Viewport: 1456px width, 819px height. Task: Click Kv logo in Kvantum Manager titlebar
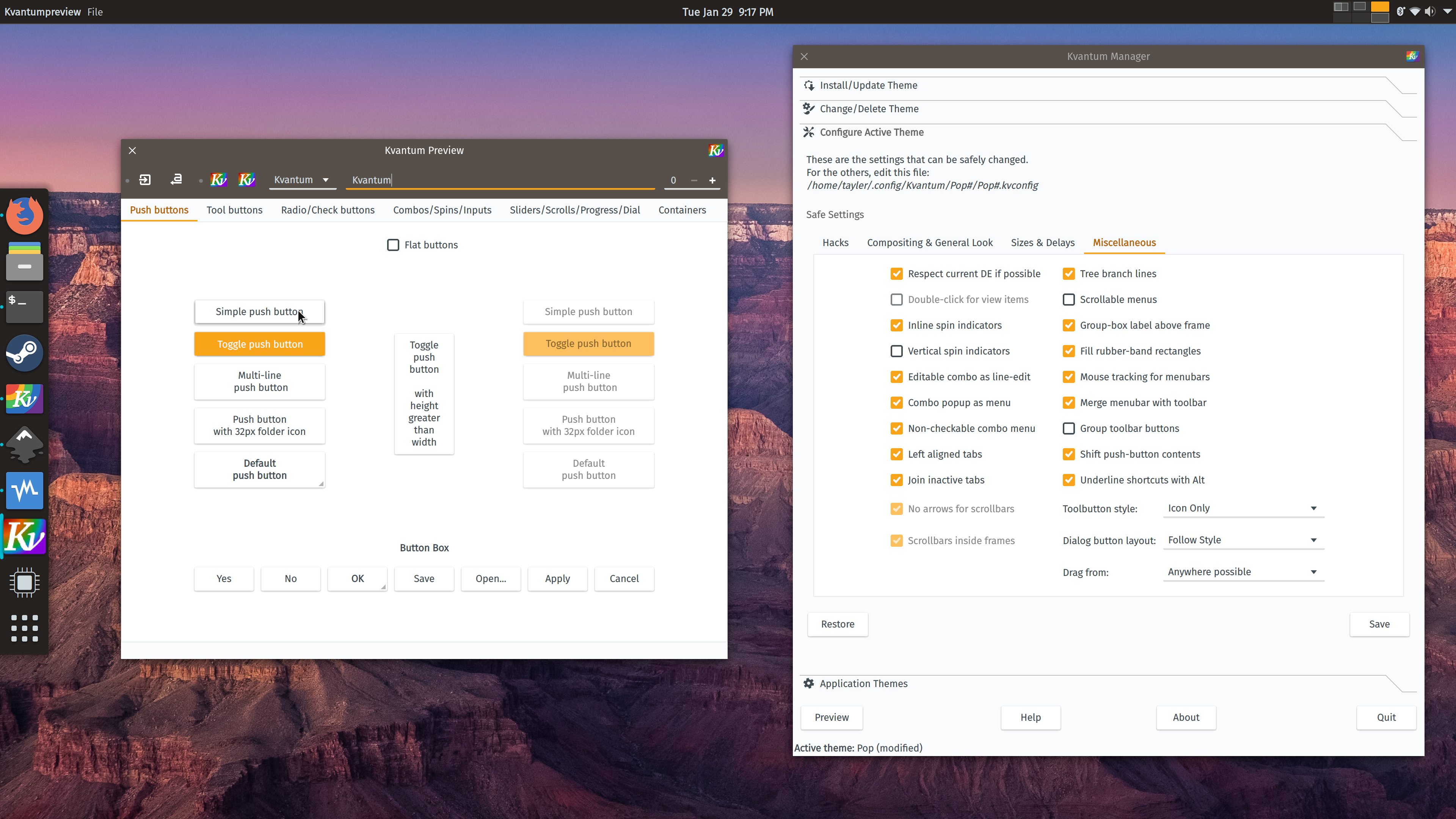1412,56
